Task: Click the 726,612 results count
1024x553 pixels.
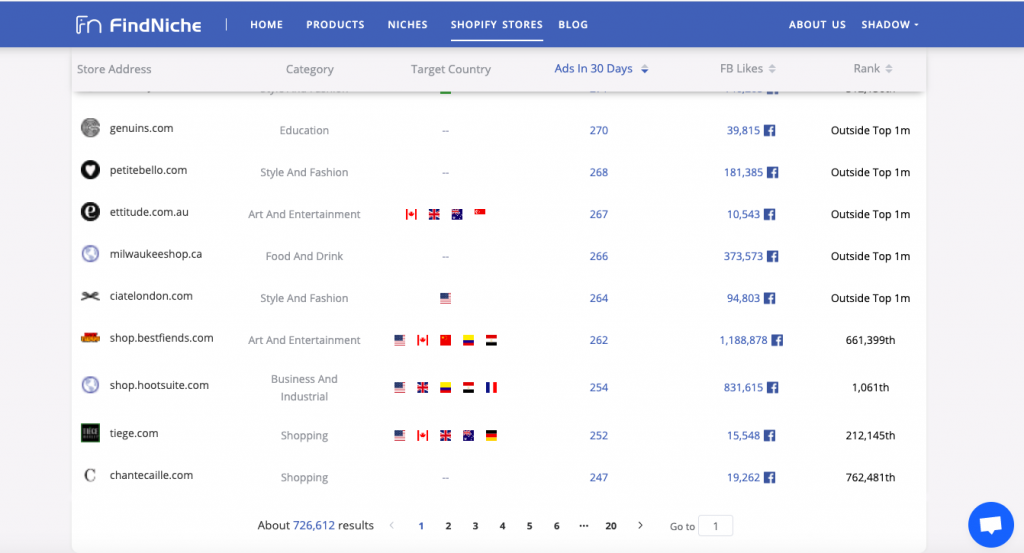Action: point(313,525)
